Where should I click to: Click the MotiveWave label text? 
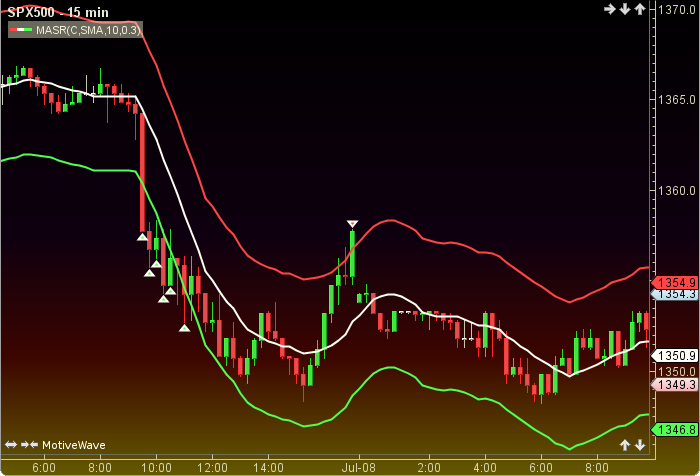[x=74, y=445]
